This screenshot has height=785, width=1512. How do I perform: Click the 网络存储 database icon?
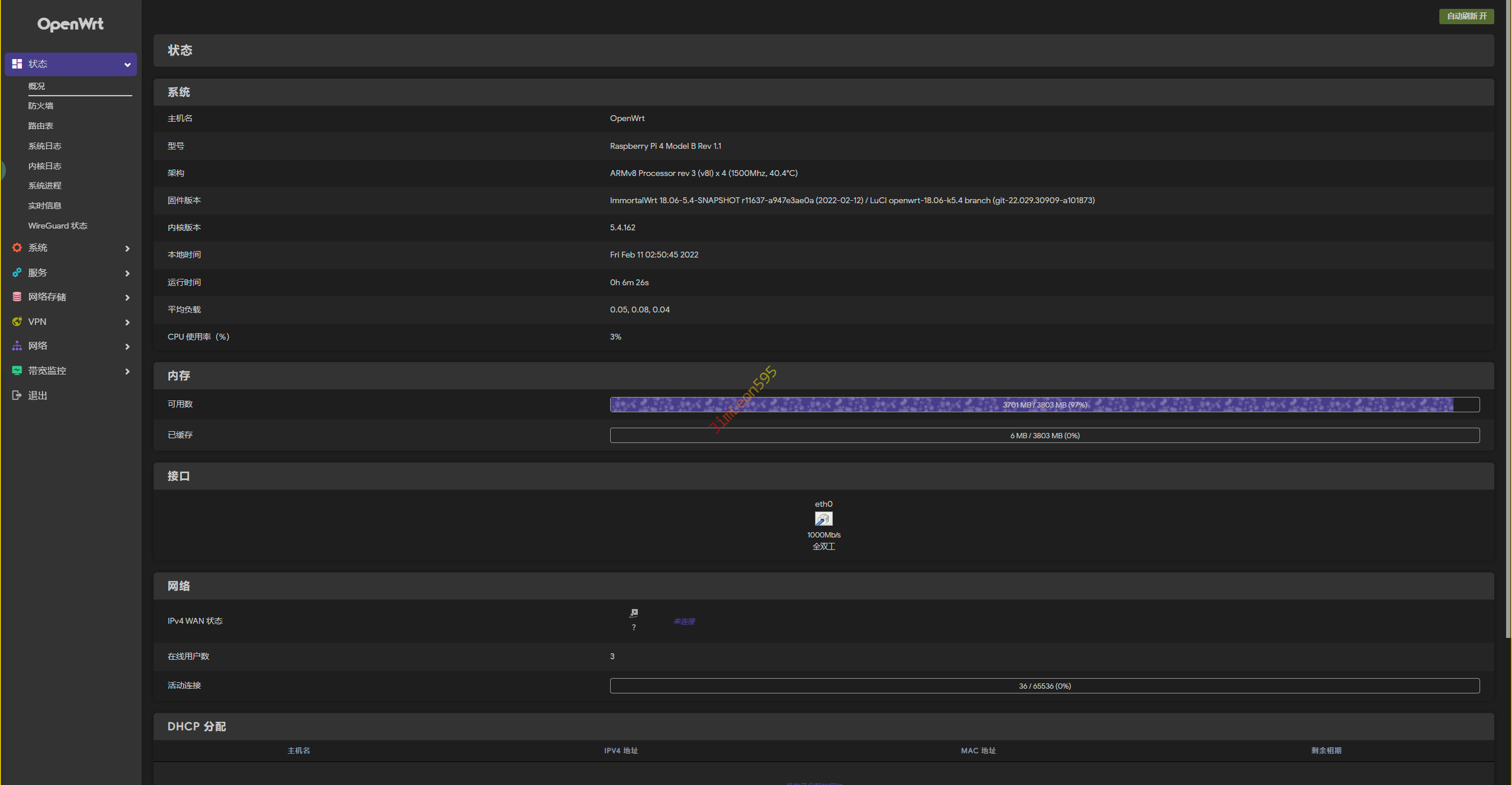pyautogui.click(x=17, y=297)
